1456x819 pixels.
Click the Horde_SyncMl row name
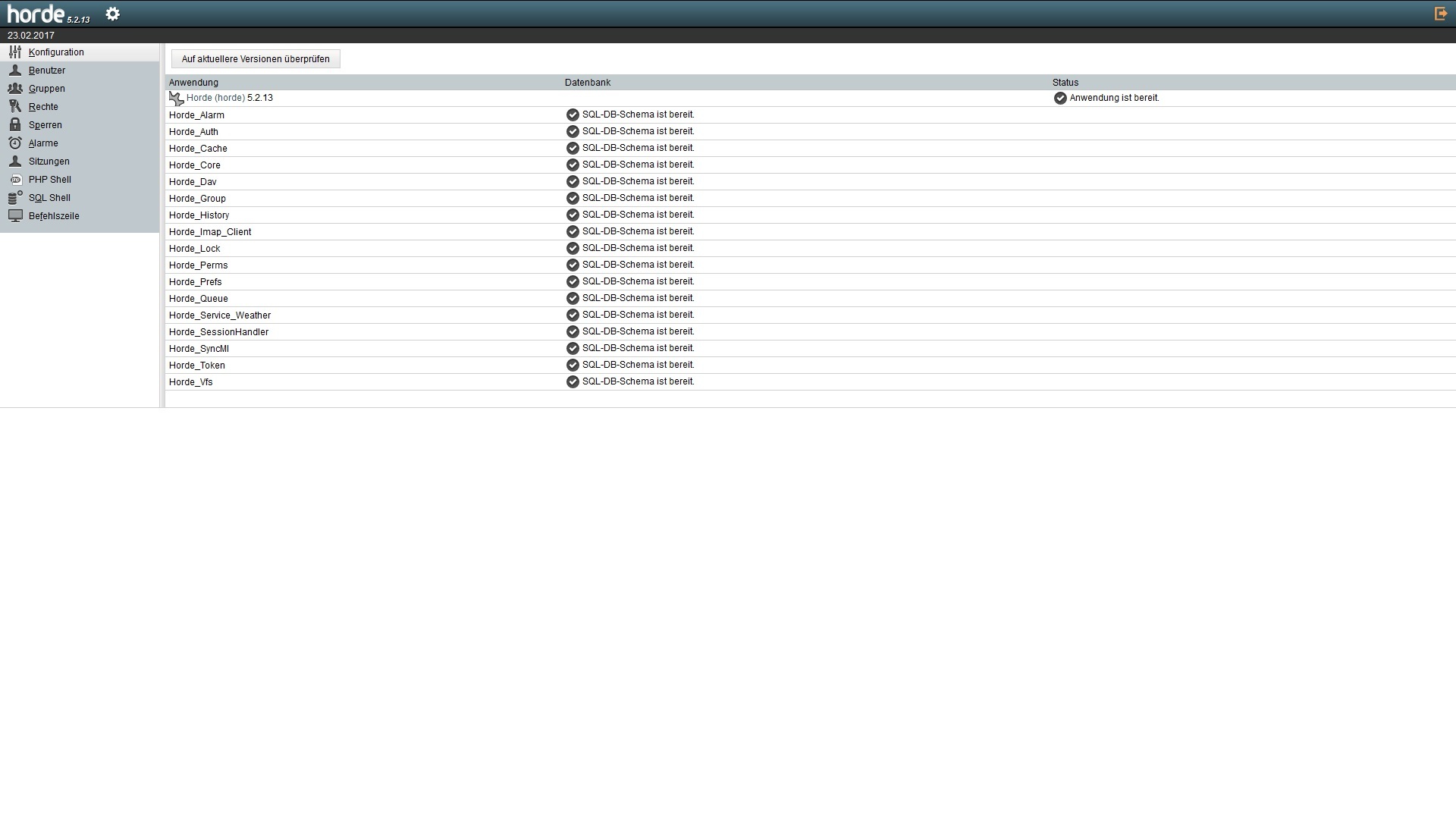(199, 349)
